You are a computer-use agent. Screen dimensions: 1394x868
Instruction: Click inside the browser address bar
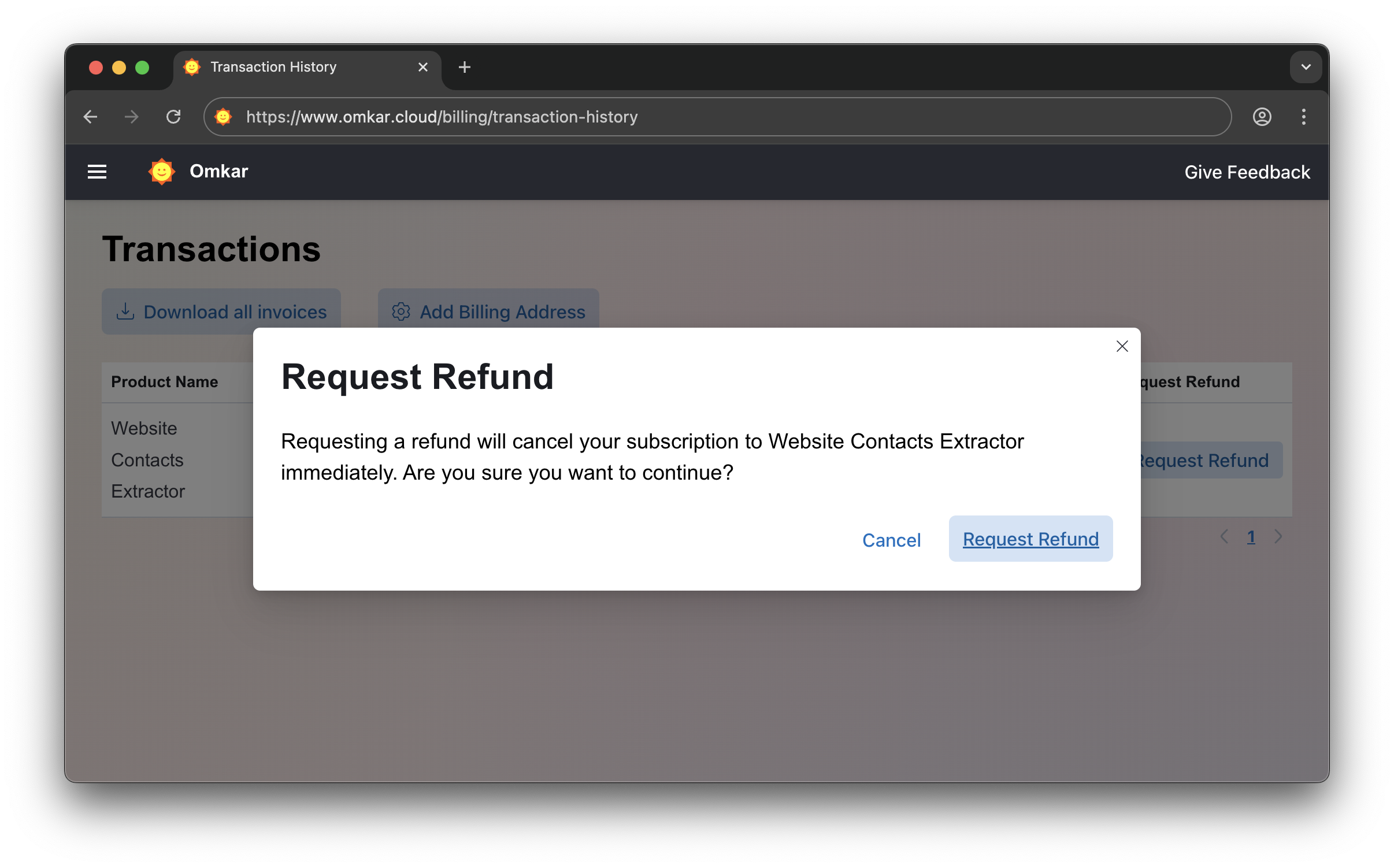pos(520,117)
